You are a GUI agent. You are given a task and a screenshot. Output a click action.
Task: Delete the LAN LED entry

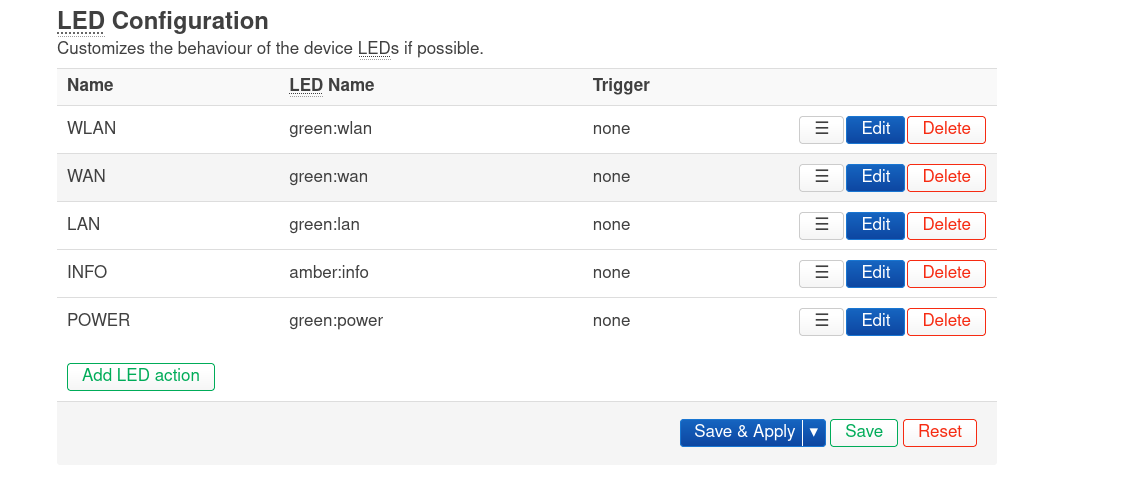(x=946, y=226)
